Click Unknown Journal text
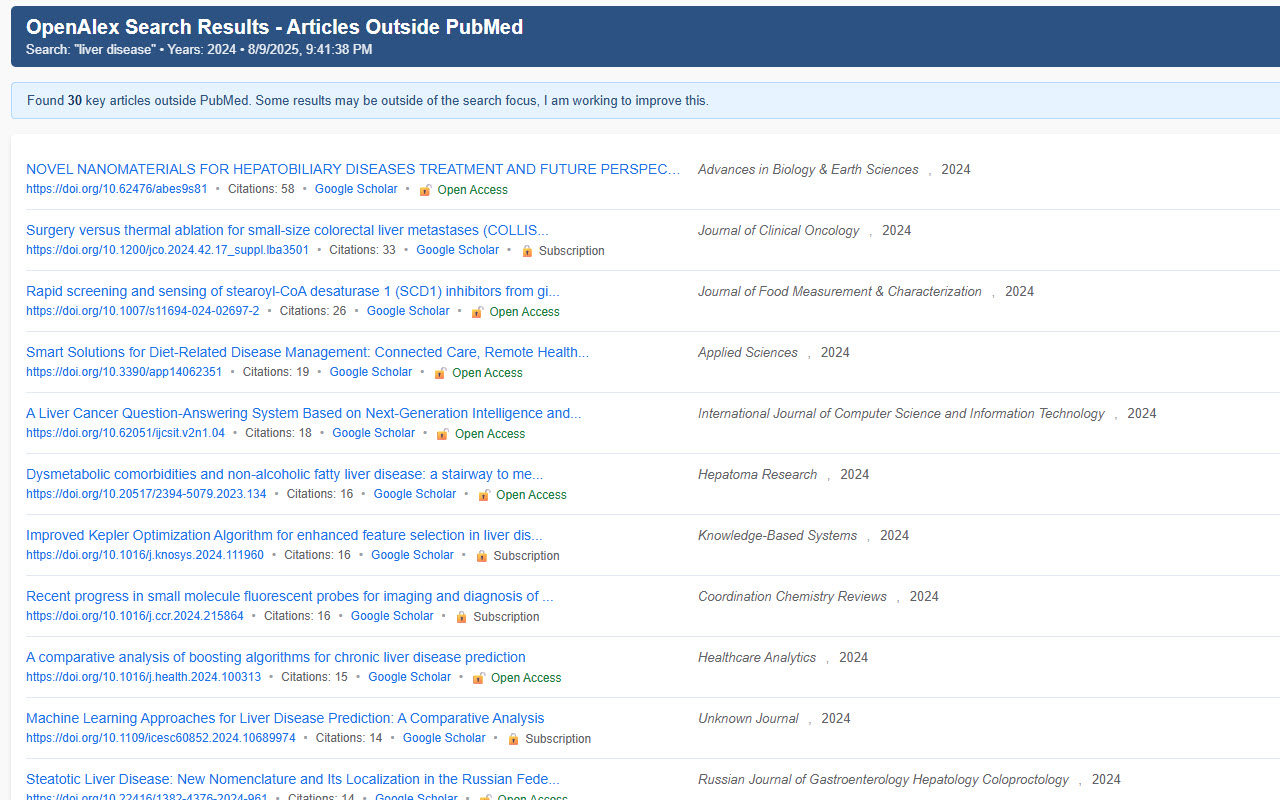 tap(748, 718)
